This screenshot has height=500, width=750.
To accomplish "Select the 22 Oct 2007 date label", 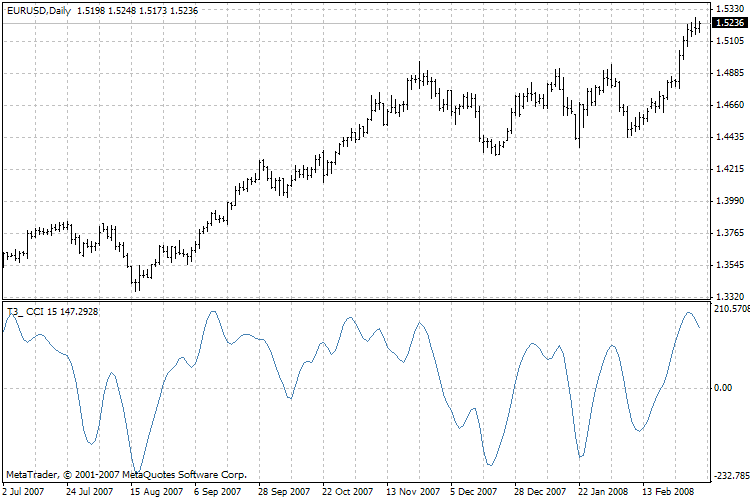I will click(347, 491).
